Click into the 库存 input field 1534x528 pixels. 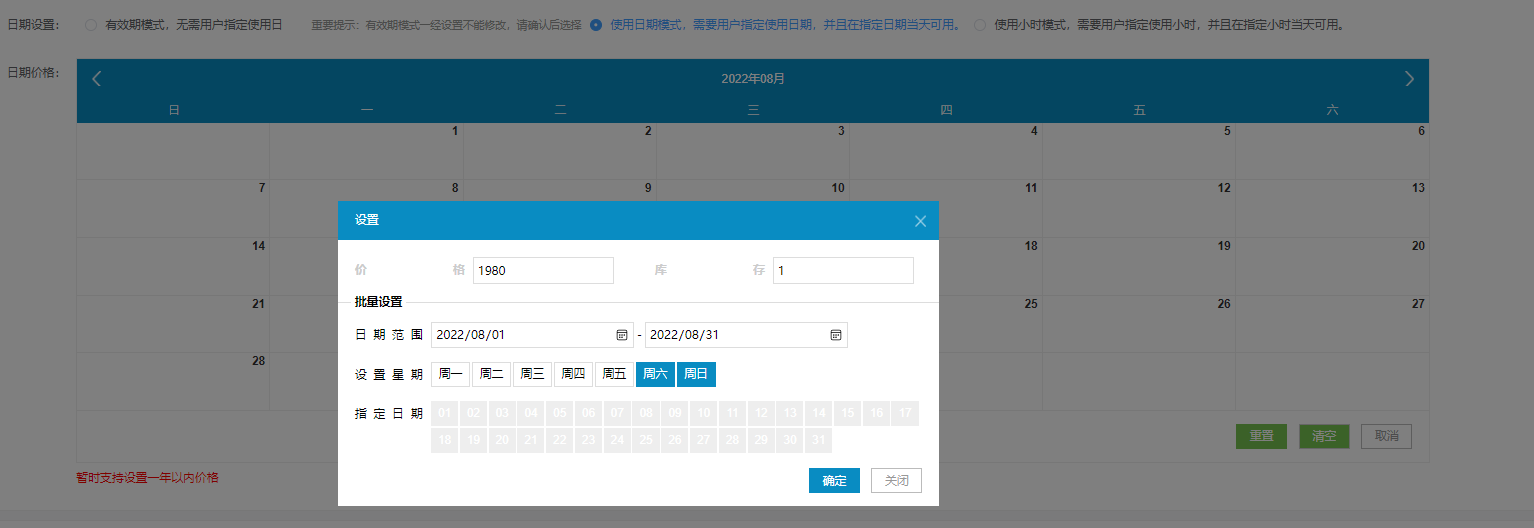(842, 270)
